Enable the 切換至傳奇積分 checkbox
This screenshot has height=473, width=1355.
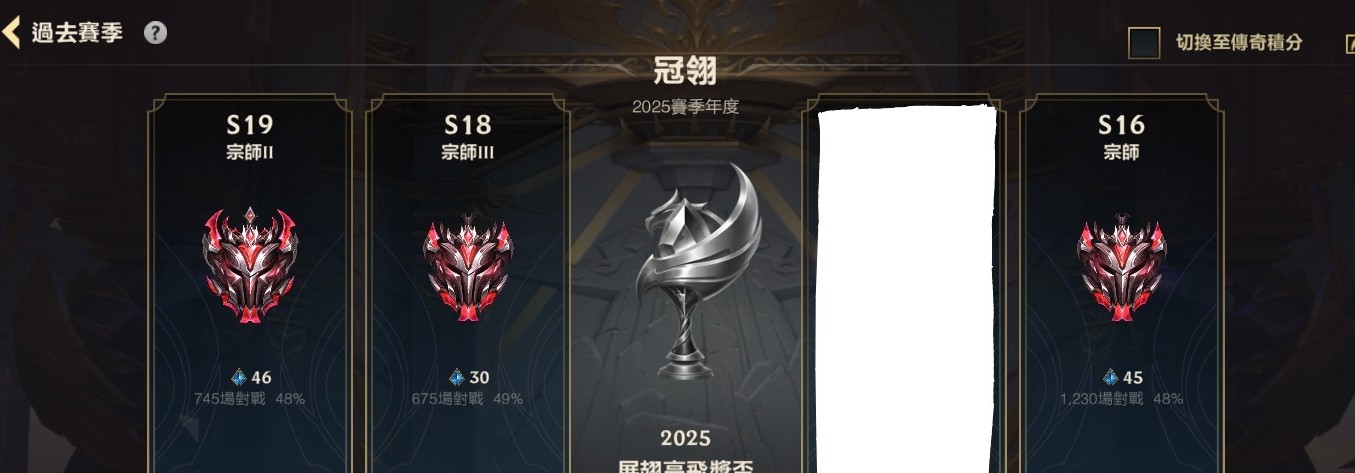point(1144,43)
